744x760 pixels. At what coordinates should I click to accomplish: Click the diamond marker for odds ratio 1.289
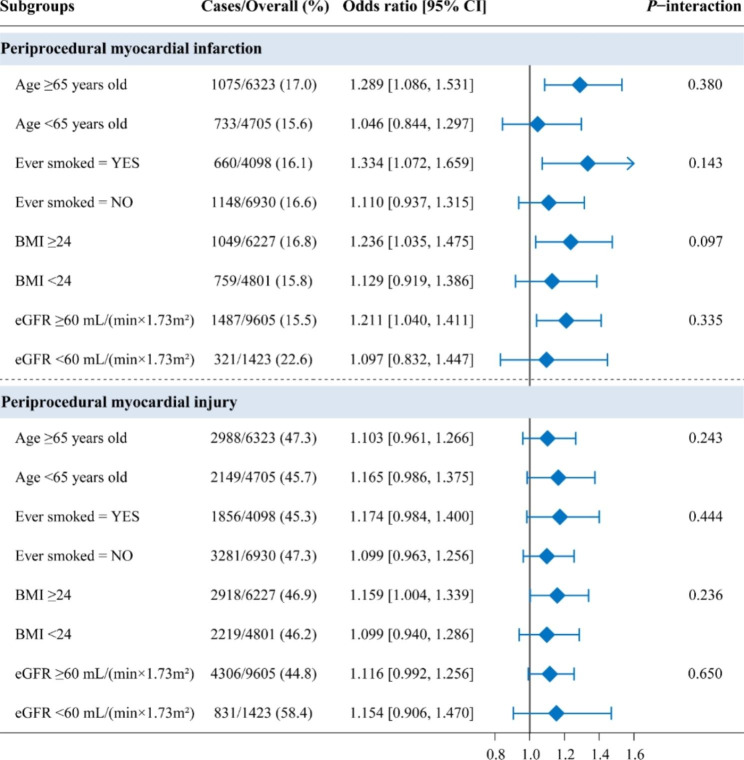pos(579,85)
